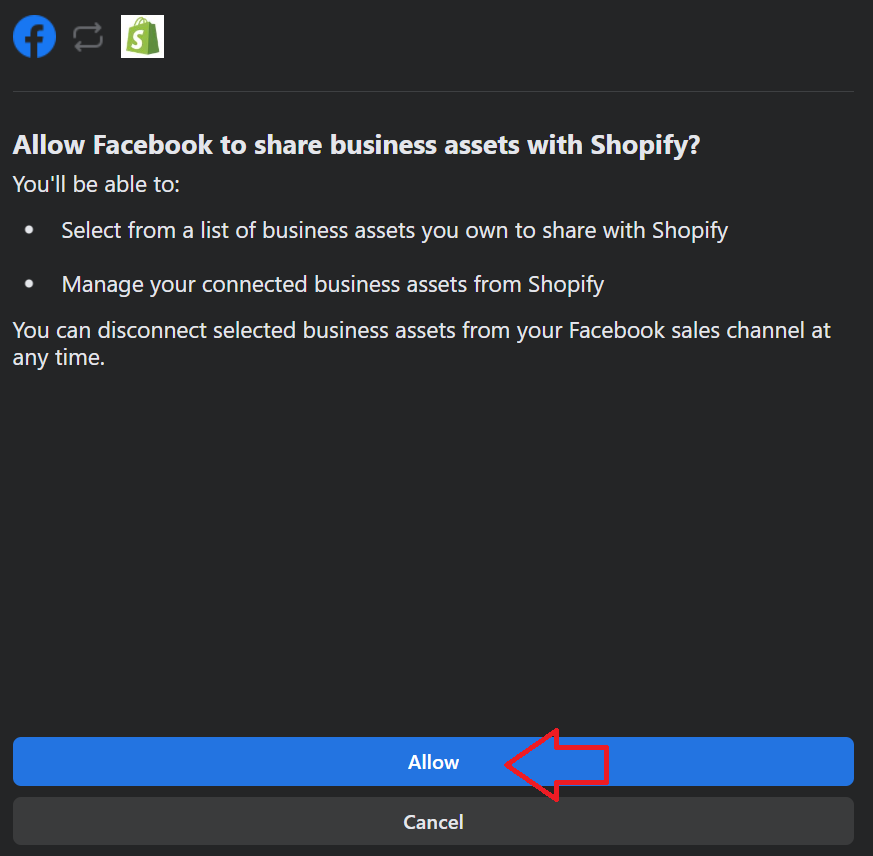Select the 'Select from a list of business assets' item
Image resolution: width=873 pixels, height=856 pixels.
[395, 231]
